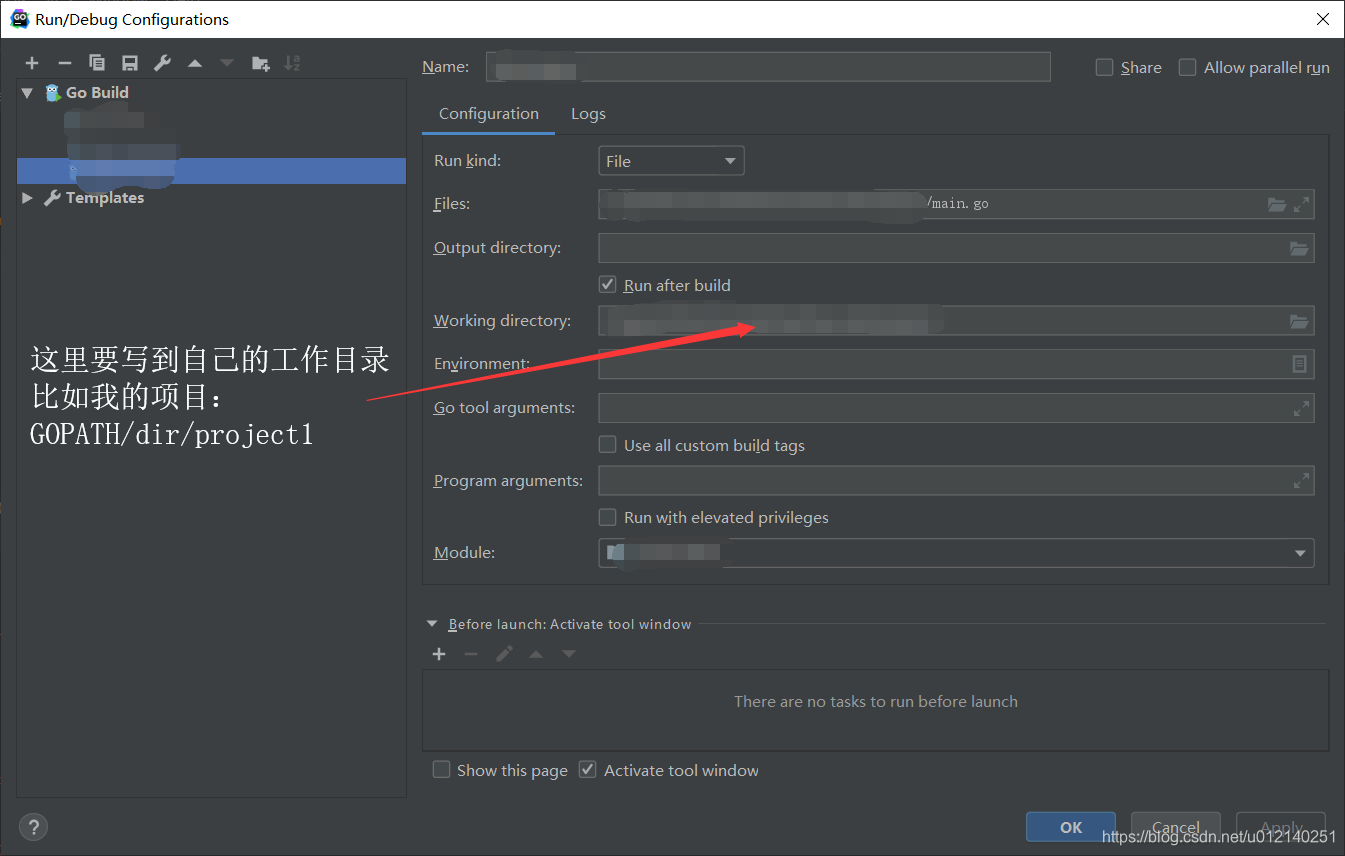This screenshot has width=1345, height=856.
Task: Switch to the Logs tab
Action: tap(588, 114)
